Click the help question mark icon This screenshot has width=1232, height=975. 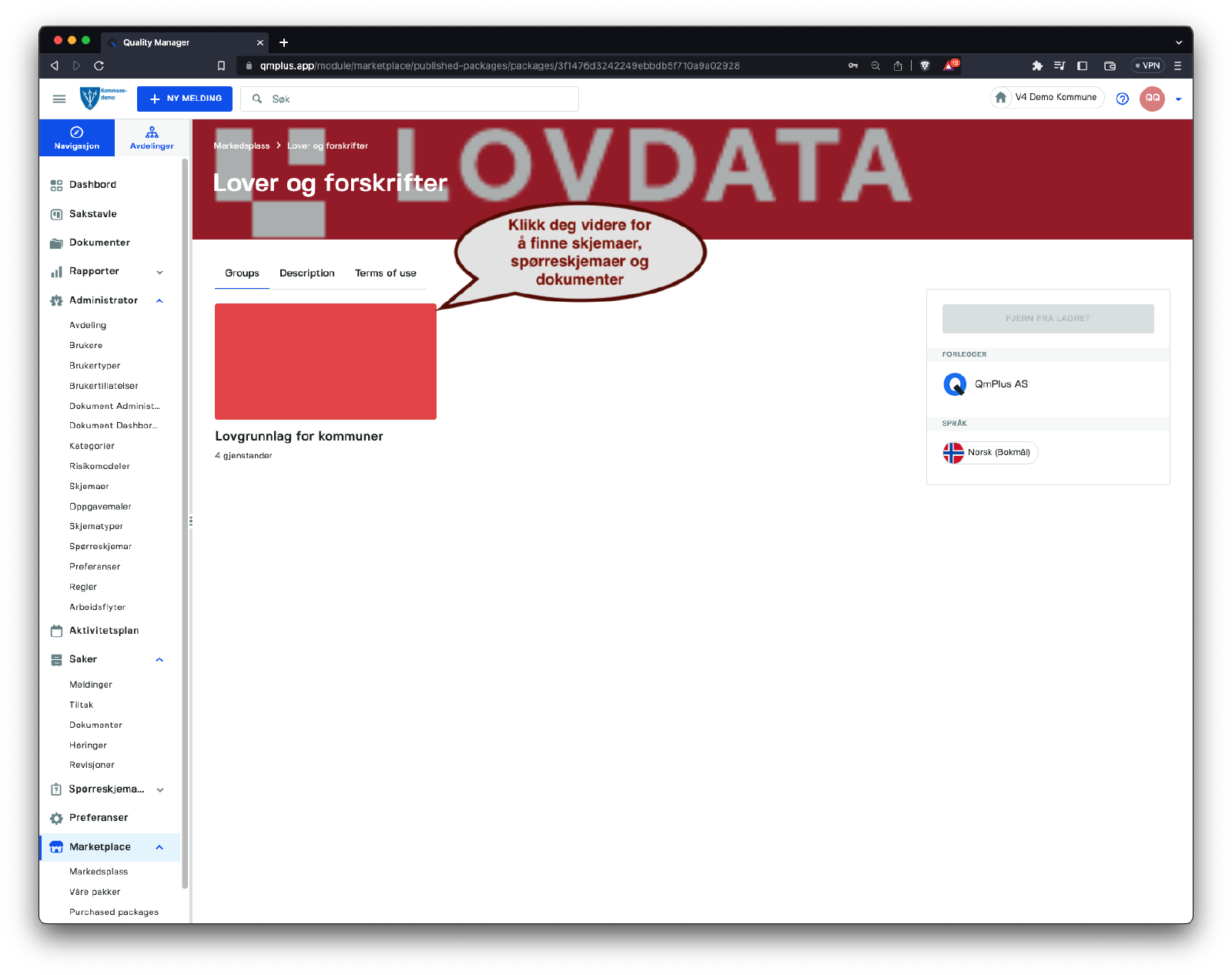tap(1122, 99)
